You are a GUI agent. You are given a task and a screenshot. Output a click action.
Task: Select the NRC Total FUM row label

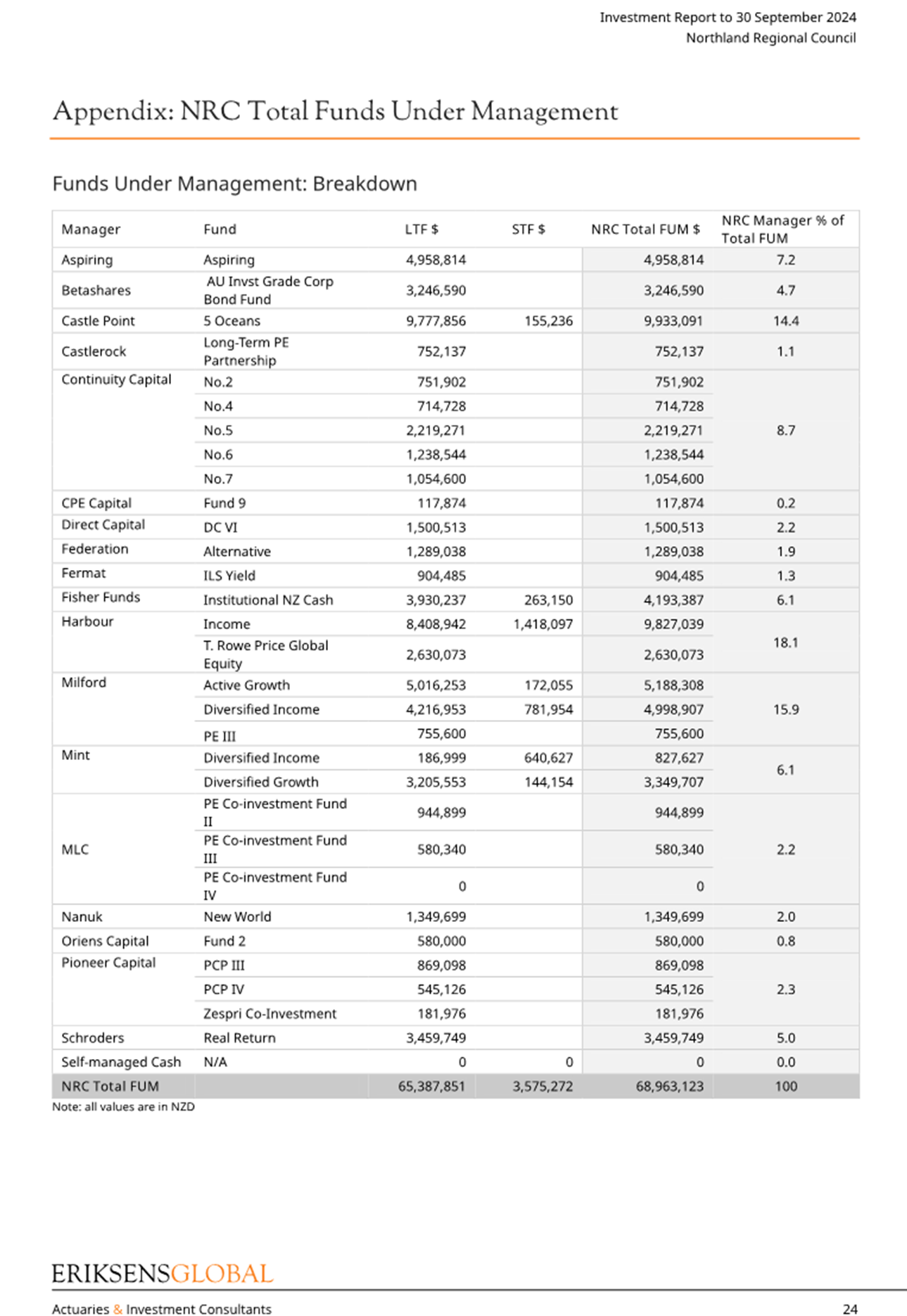[x=110, y=1087]
